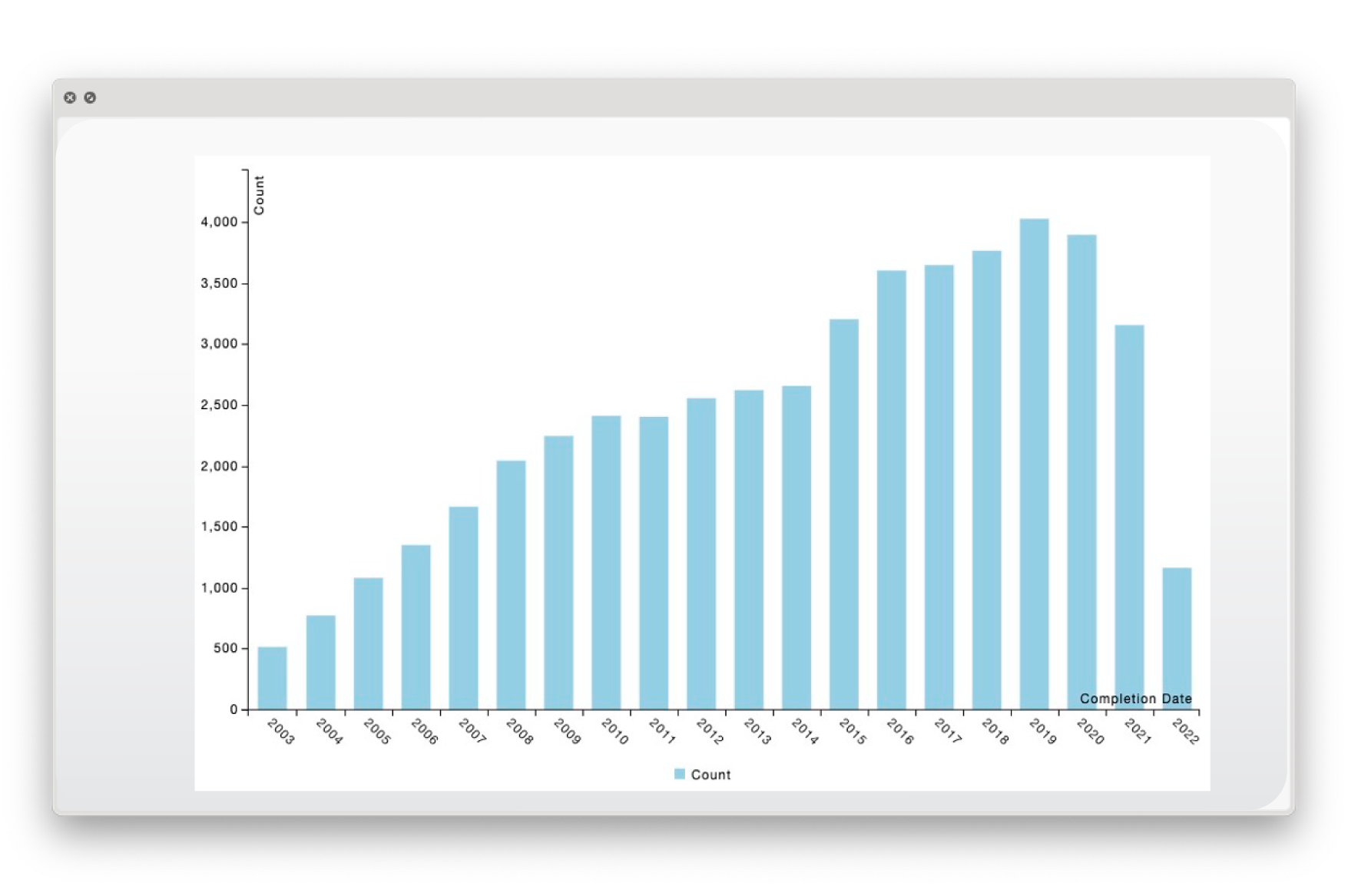
Task: Click the 2,500 y-axis tick label
Action: click(219, 405)
